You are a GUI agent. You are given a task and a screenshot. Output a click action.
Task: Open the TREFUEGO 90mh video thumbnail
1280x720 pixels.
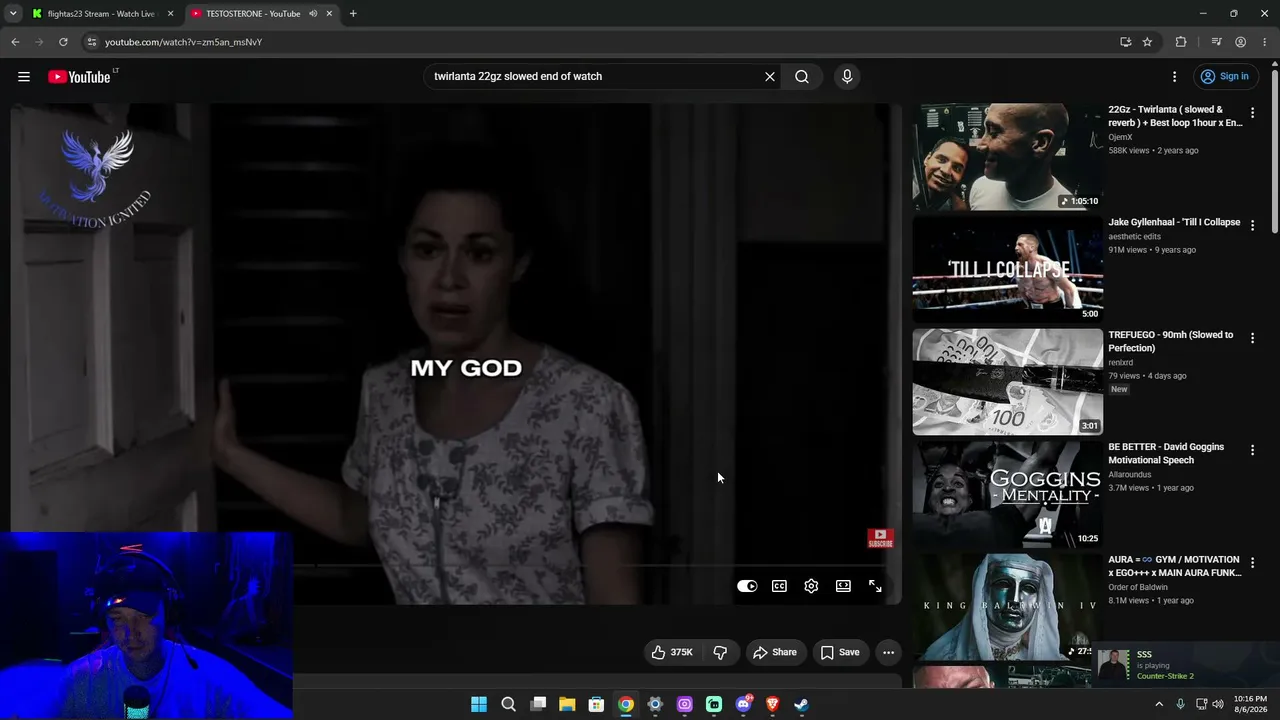pos(1007,382)
